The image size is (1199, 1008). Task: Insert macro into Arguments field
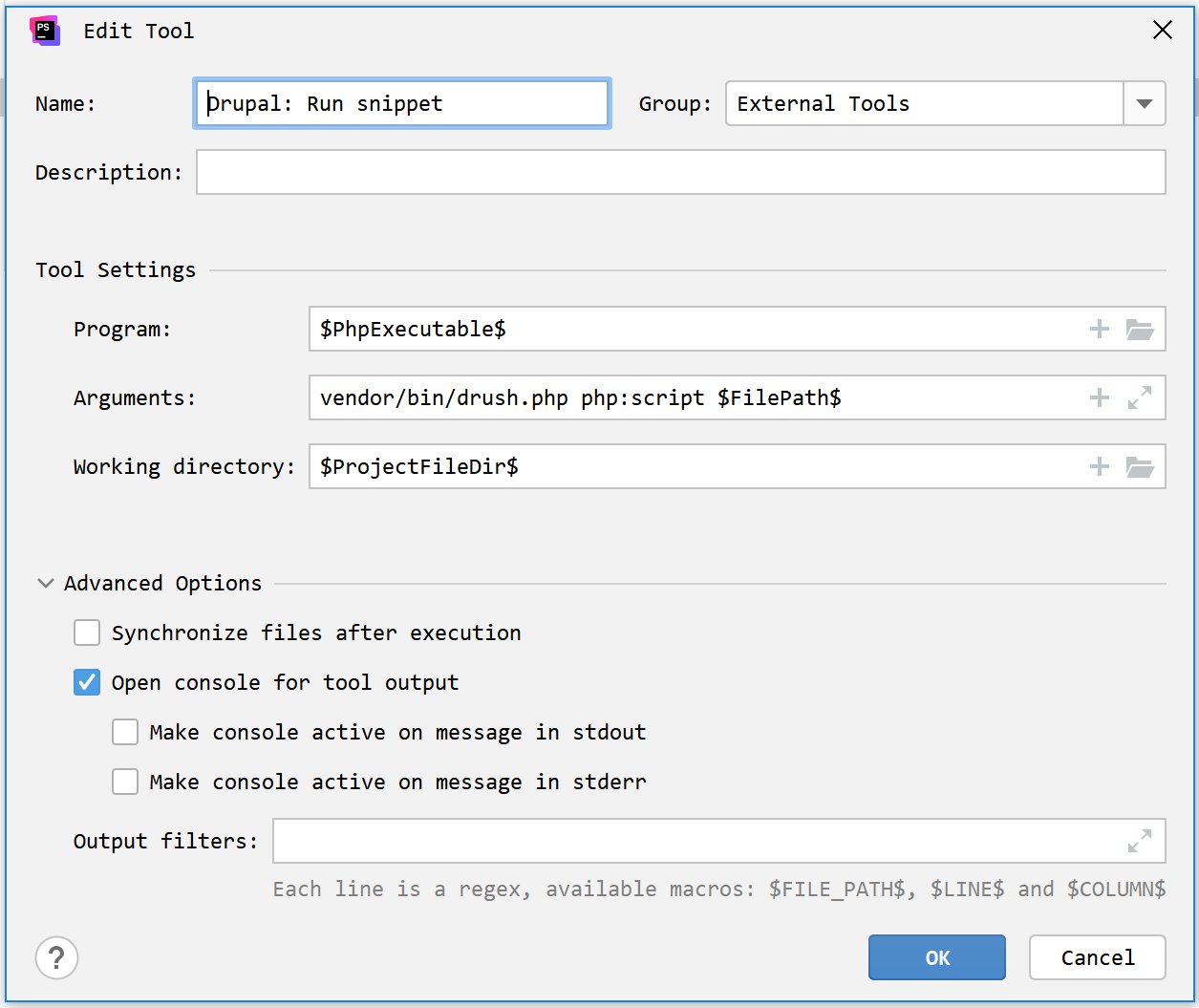(1100, 397)
